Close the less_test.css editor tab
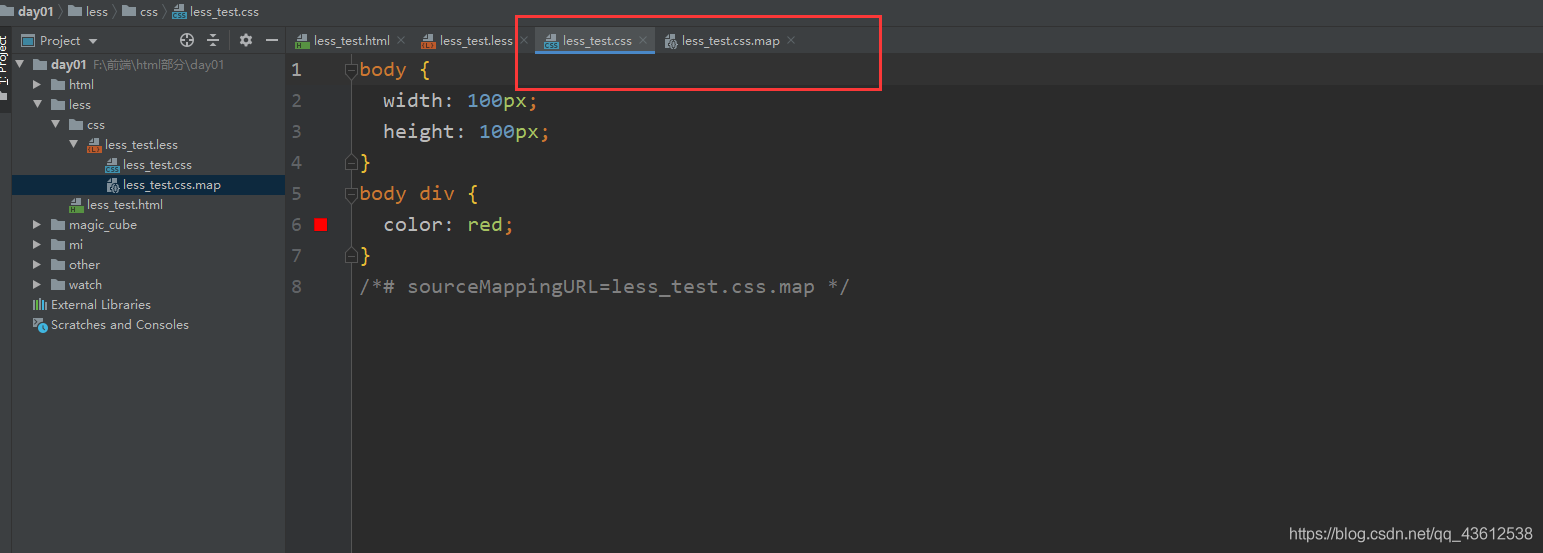The image size is (1543, 553). pyautogui.click(x=643, y=41)
